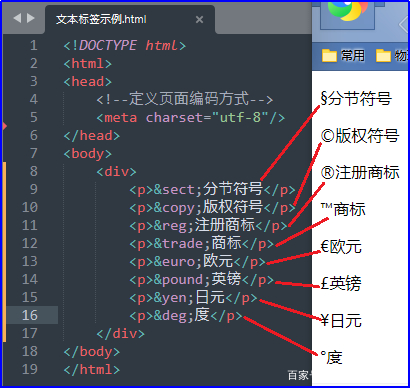Image resolution: width=410 pixels, height=388 pixels.
Task: Click the closing </head> tag line
Action: (x=92, y=135)
